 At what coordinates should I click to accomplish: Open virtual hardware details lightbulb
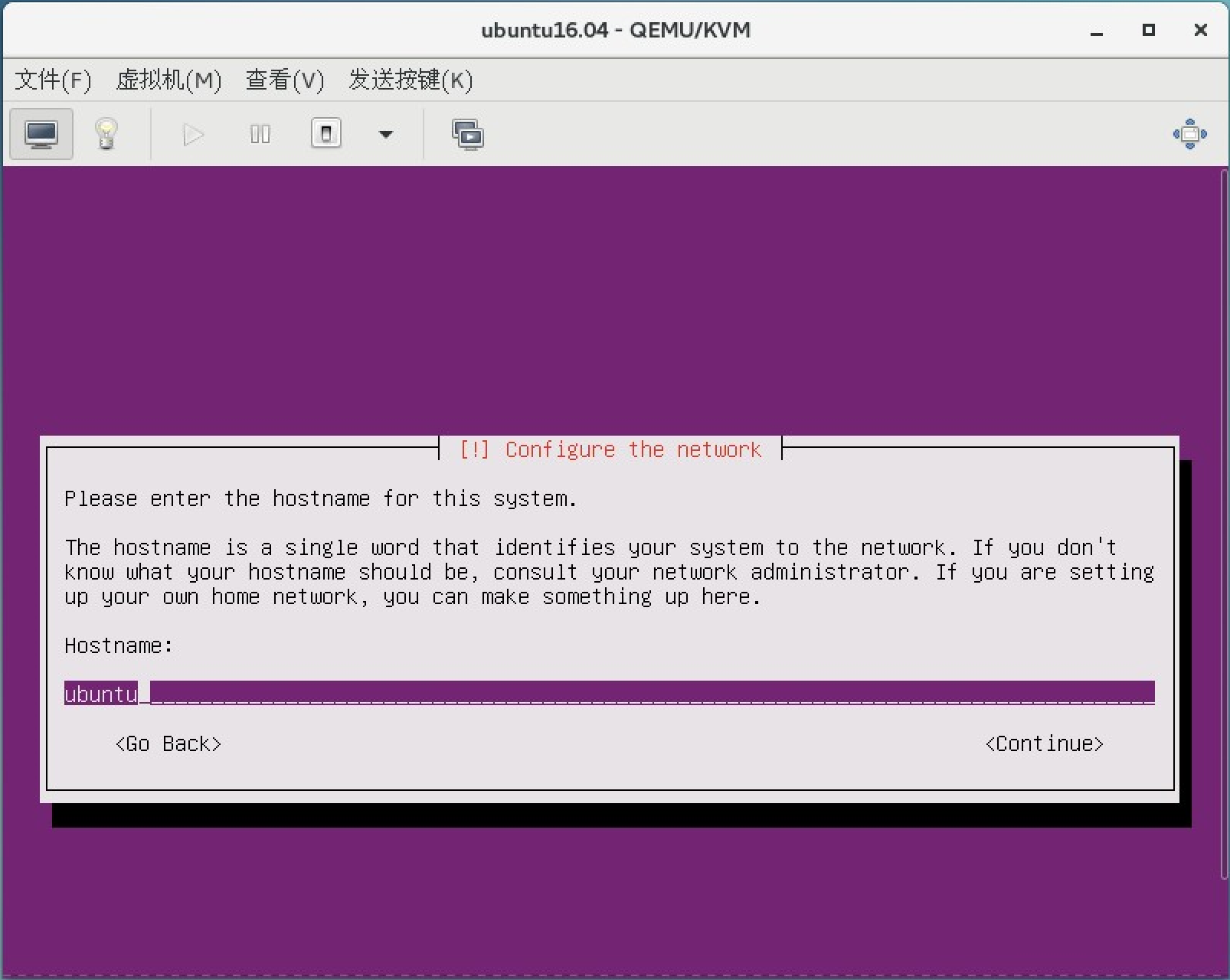[106, 134]
